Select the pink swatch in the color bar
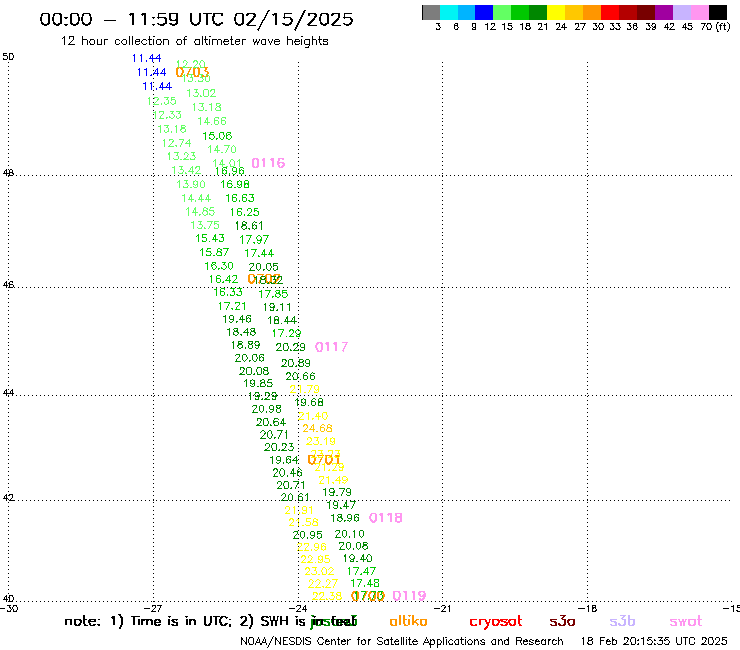 tap(699, 12)
